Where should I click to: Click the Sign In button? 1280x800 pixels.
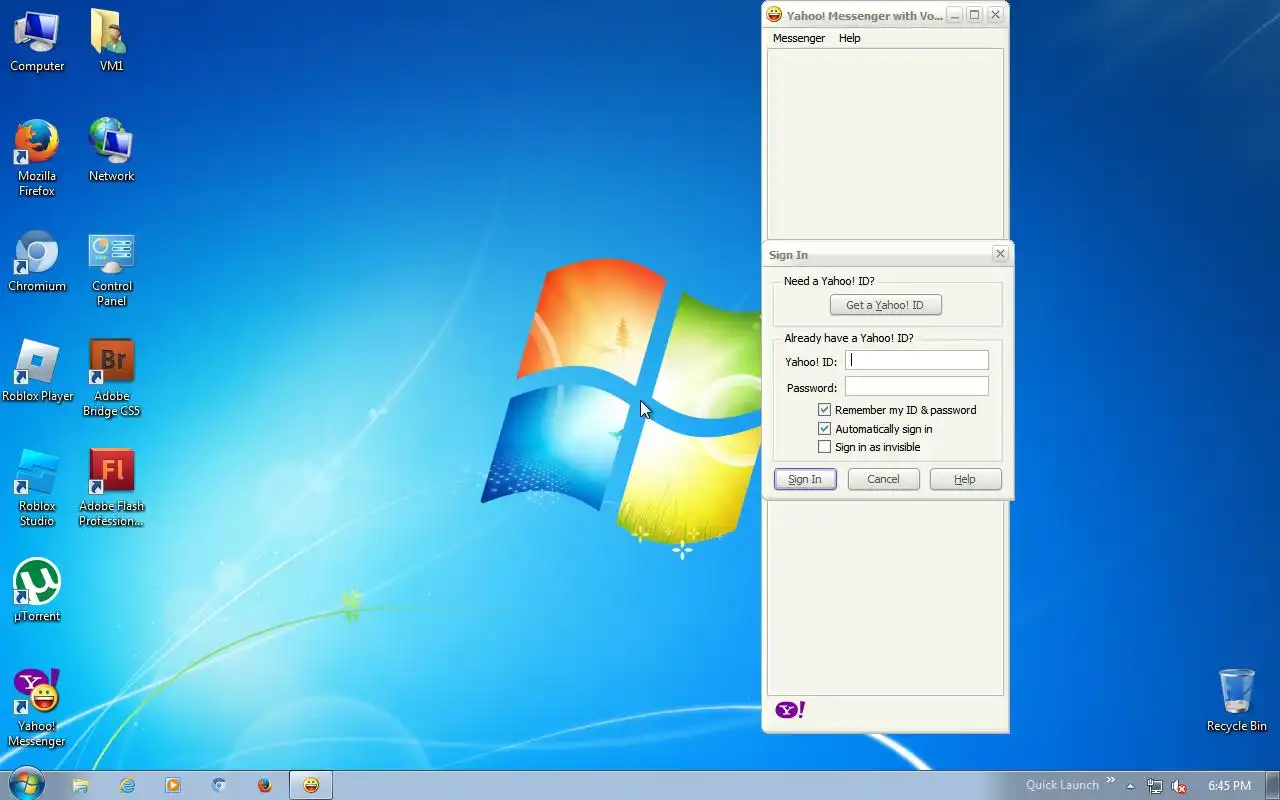pos(805,479)
